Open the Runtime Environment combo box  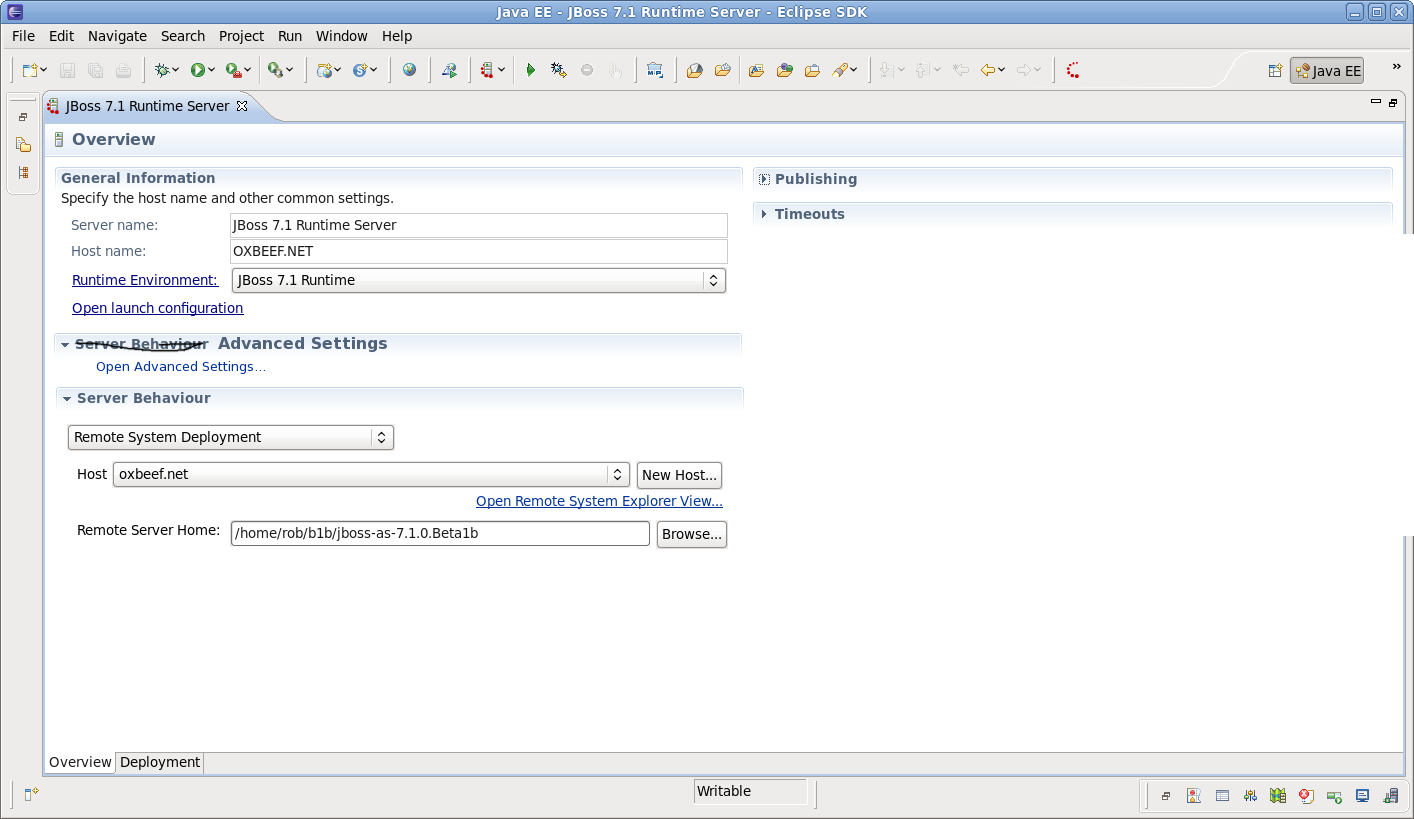pos(479,280)
